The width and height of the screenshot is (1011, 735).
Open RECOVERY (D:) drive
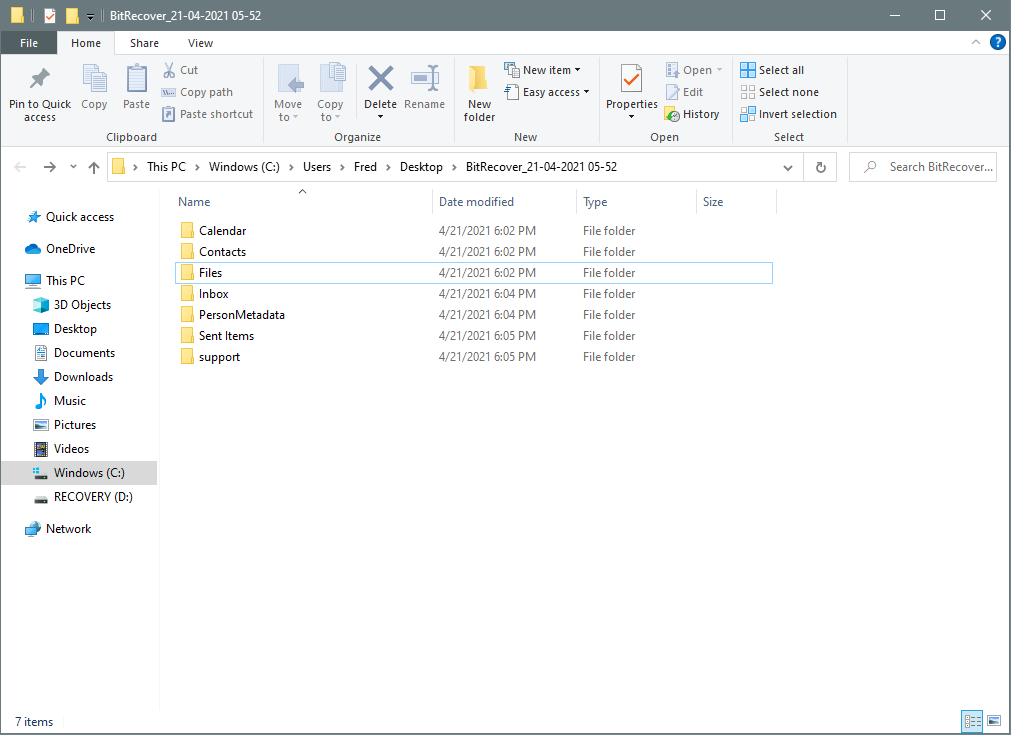(x=83, y=497)
